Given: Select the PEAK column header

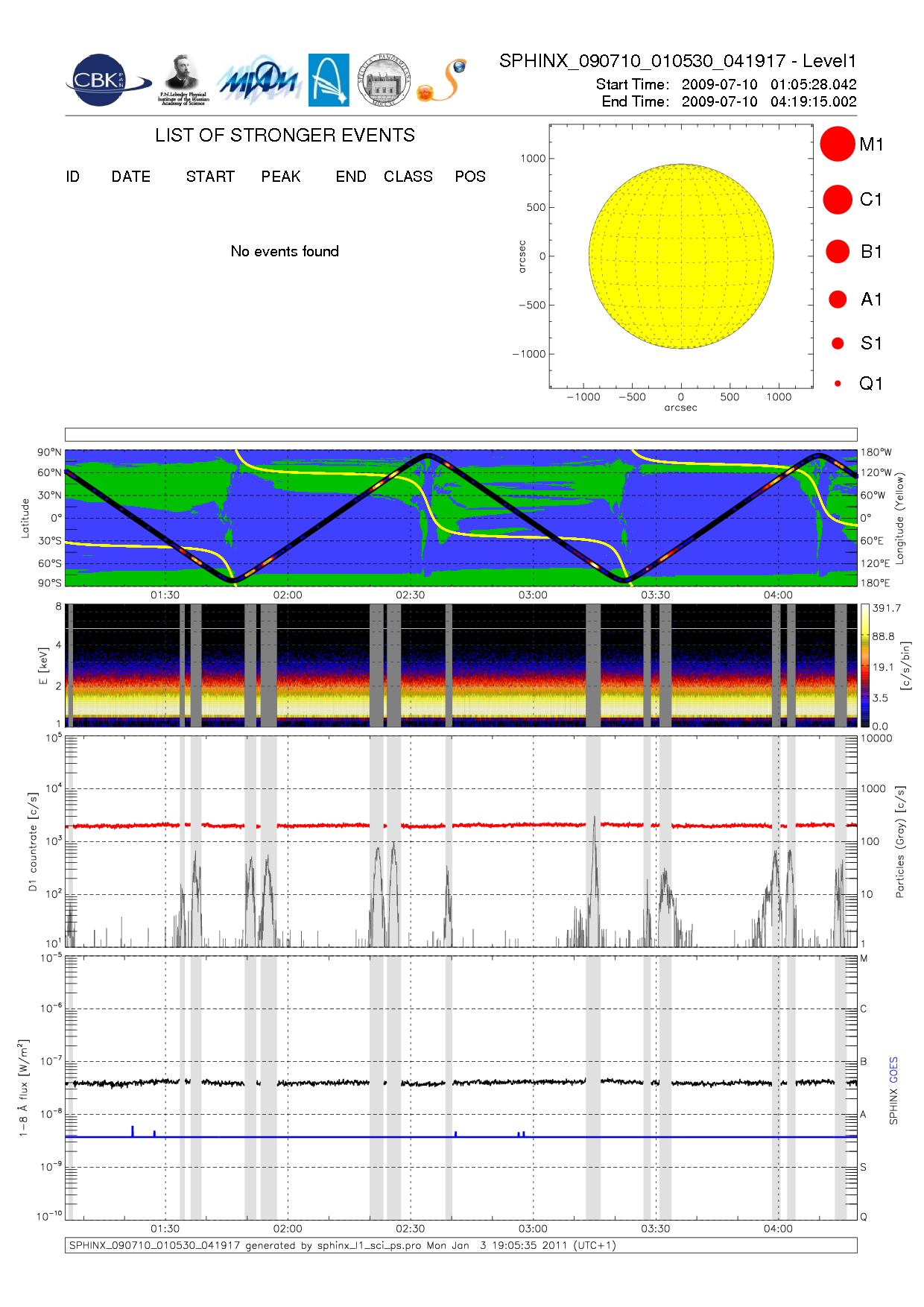Looking at the screenshot, I should click(x=281, y=177).
